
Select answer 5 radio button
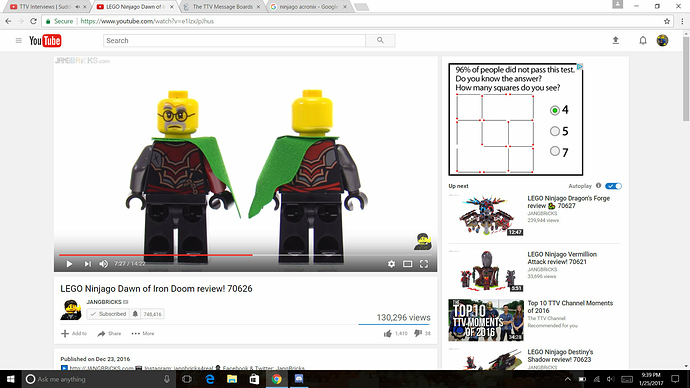click(x=554, y=131)
